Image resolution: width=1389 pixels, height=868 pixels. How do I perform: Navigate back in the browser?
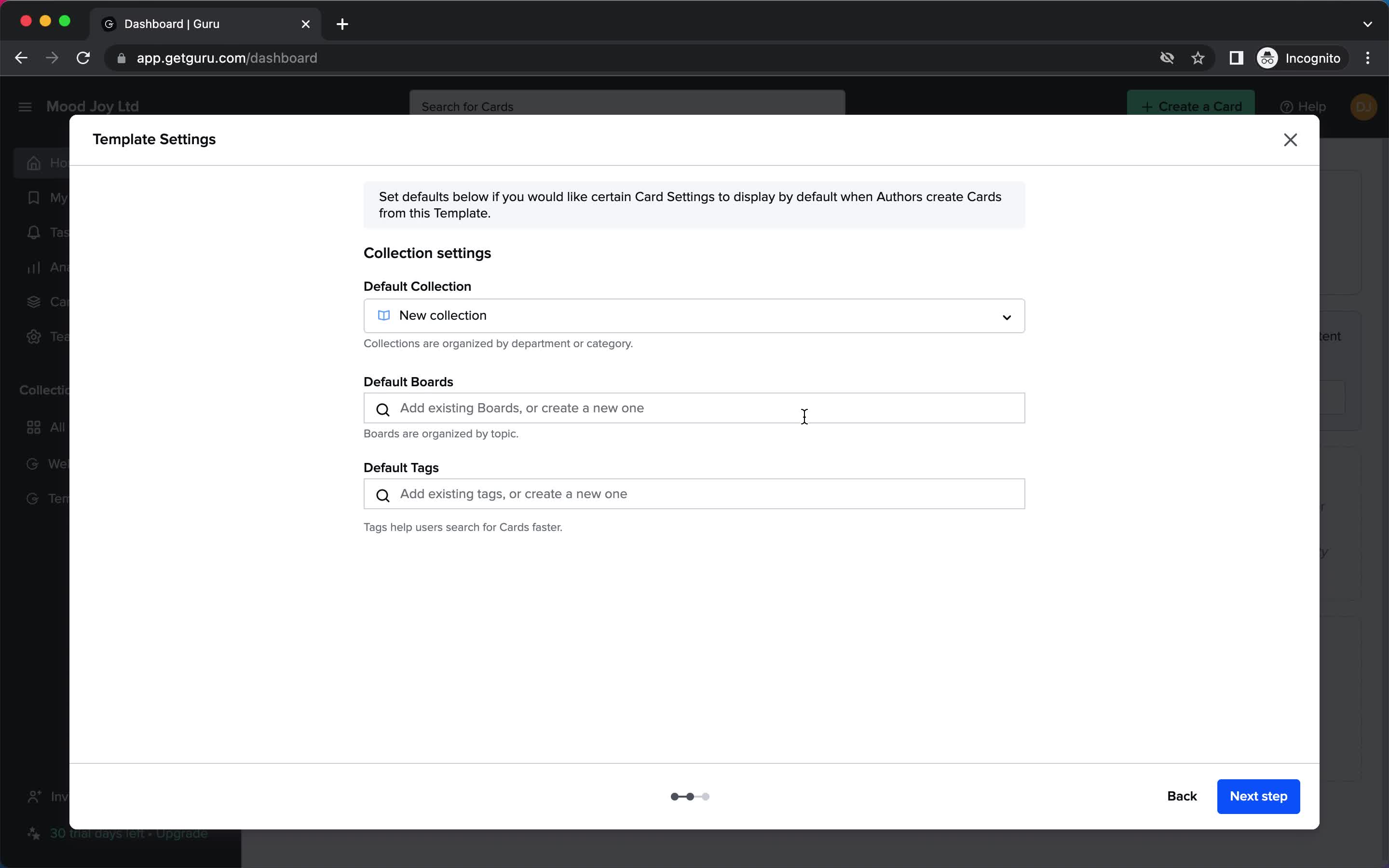click(21, 58)
